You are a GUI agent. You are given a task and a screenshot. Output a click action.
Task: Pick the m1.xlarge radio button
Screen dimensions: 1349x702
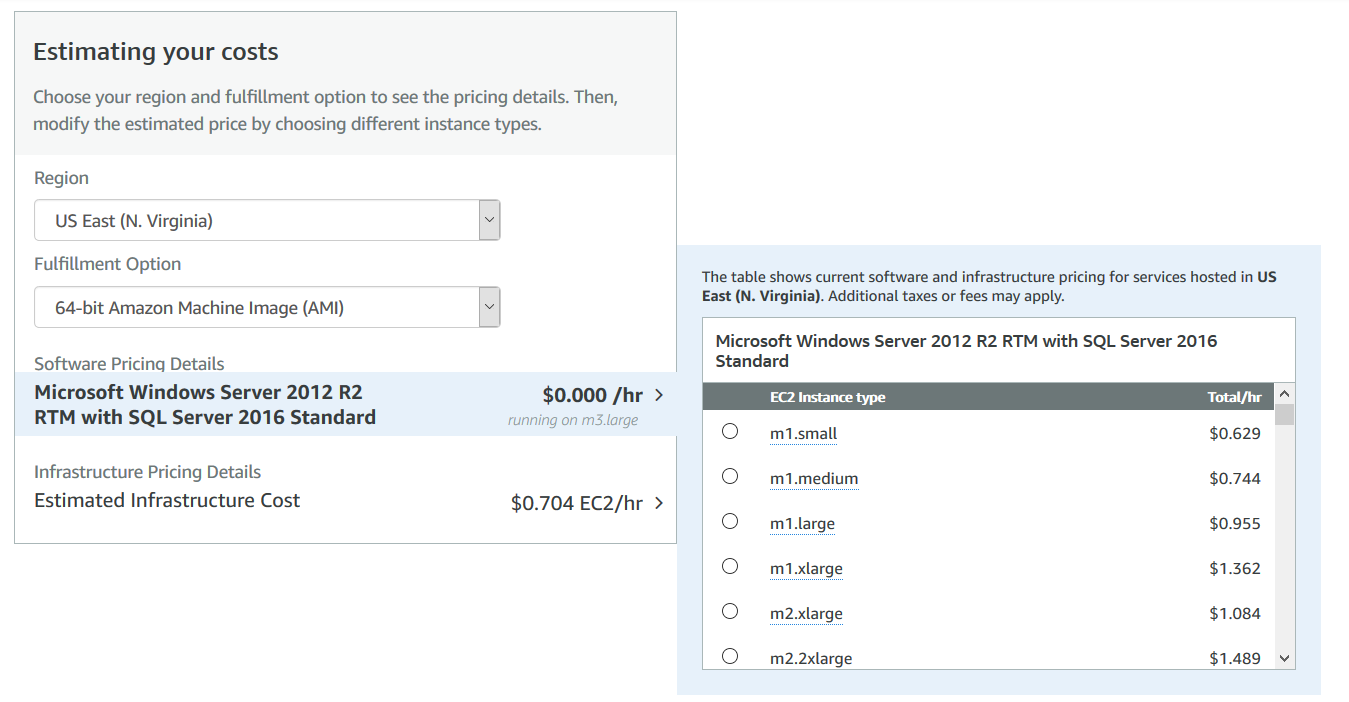tap(730, 566)
